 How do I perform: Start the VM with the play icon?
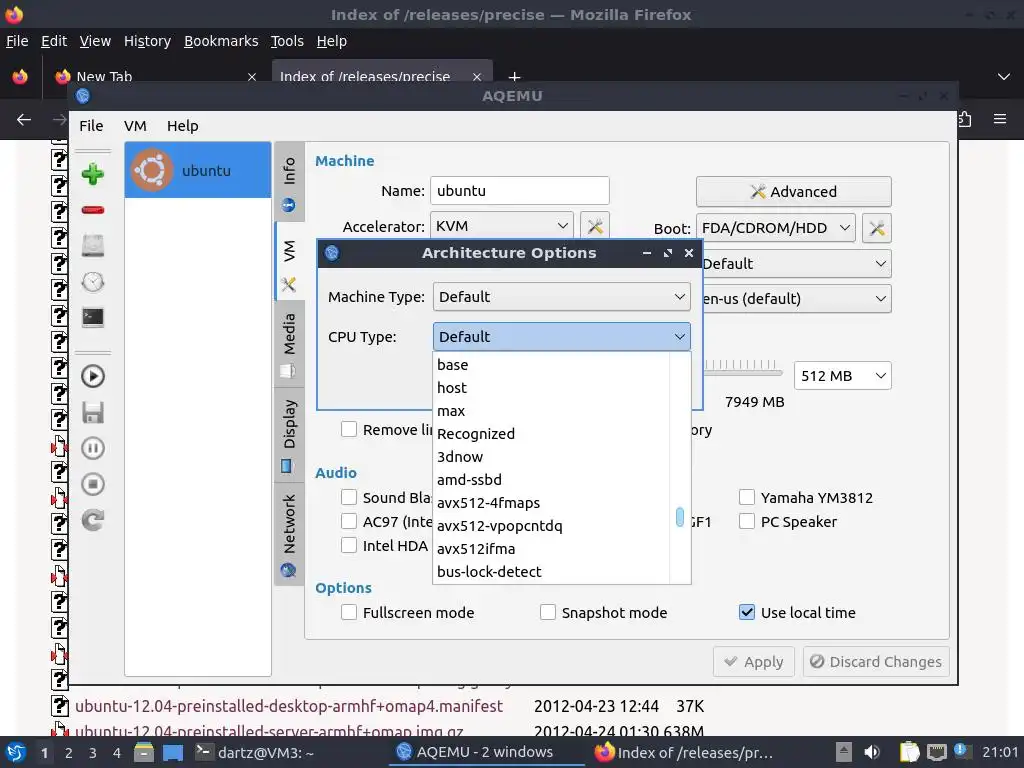[x=93, y=376]
